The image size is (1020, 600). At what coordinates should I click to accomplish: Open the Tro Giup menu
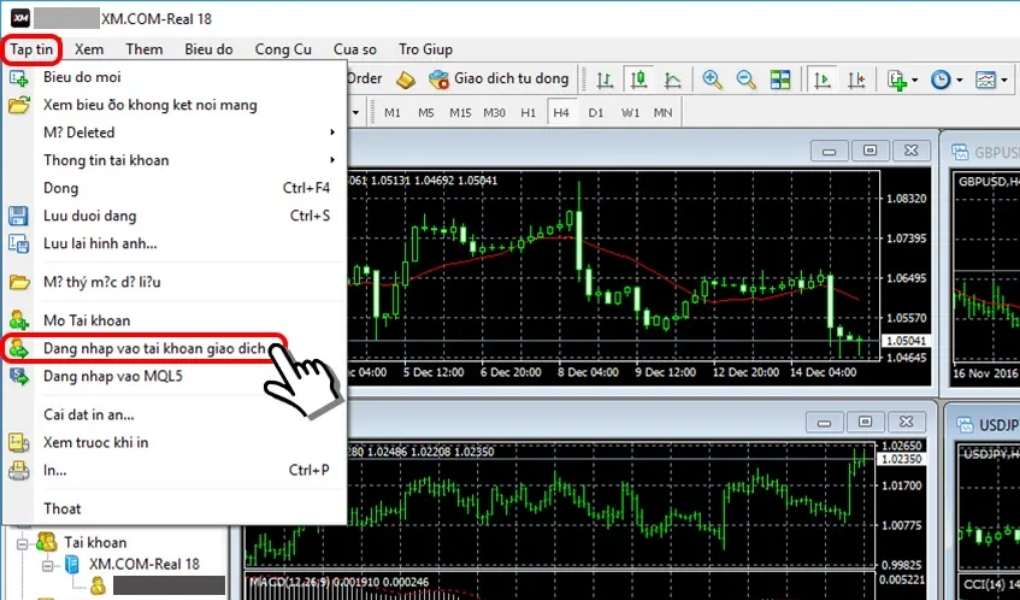coord(425,49)
